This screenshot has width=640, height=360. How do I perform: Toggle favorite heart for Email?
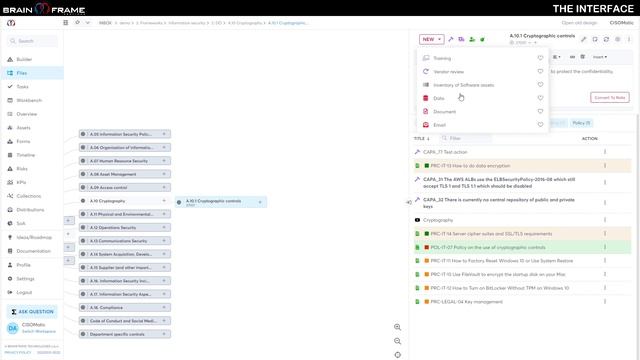tap(540, 124)
